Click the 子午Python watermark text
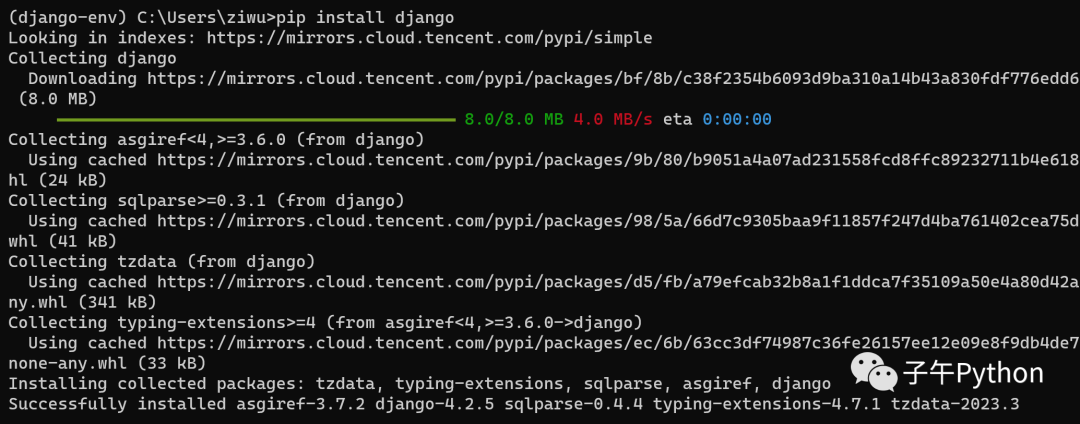 point(974,374)
